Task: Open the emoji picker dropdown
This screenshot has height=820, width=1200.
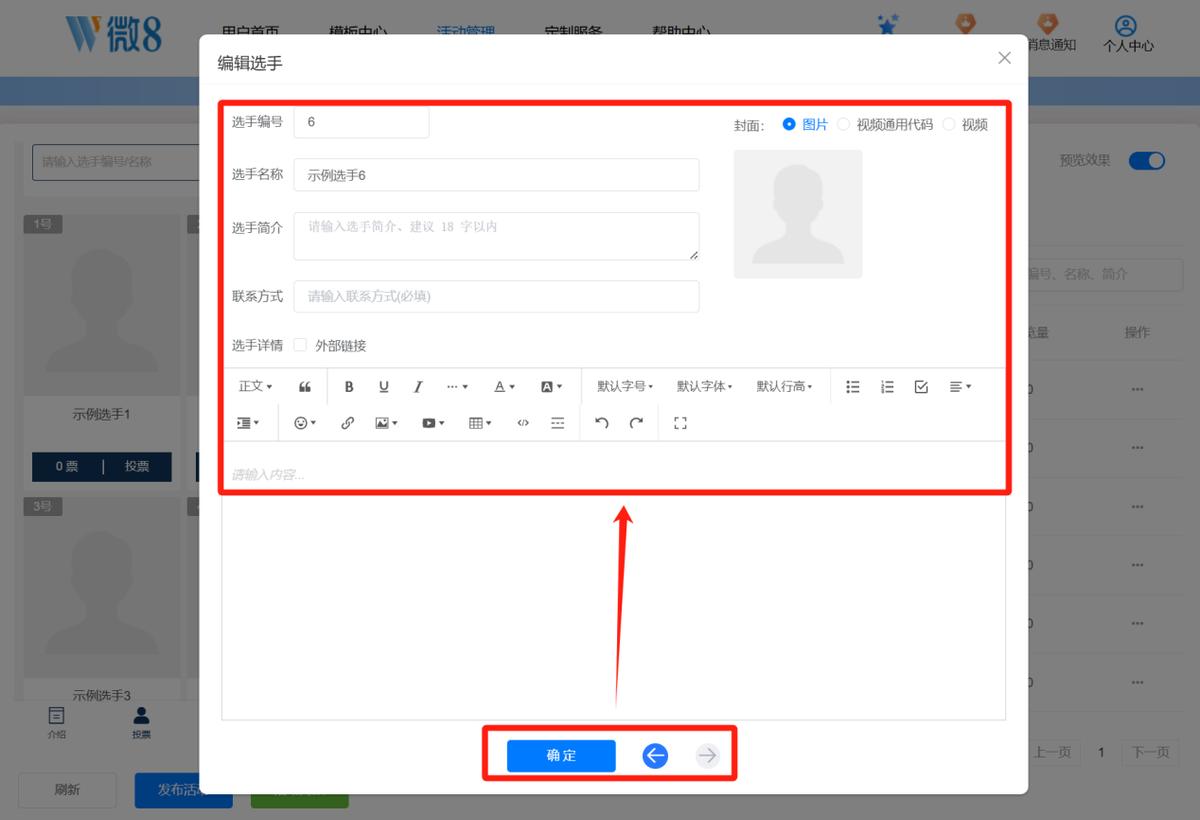Action: (304, 423)
